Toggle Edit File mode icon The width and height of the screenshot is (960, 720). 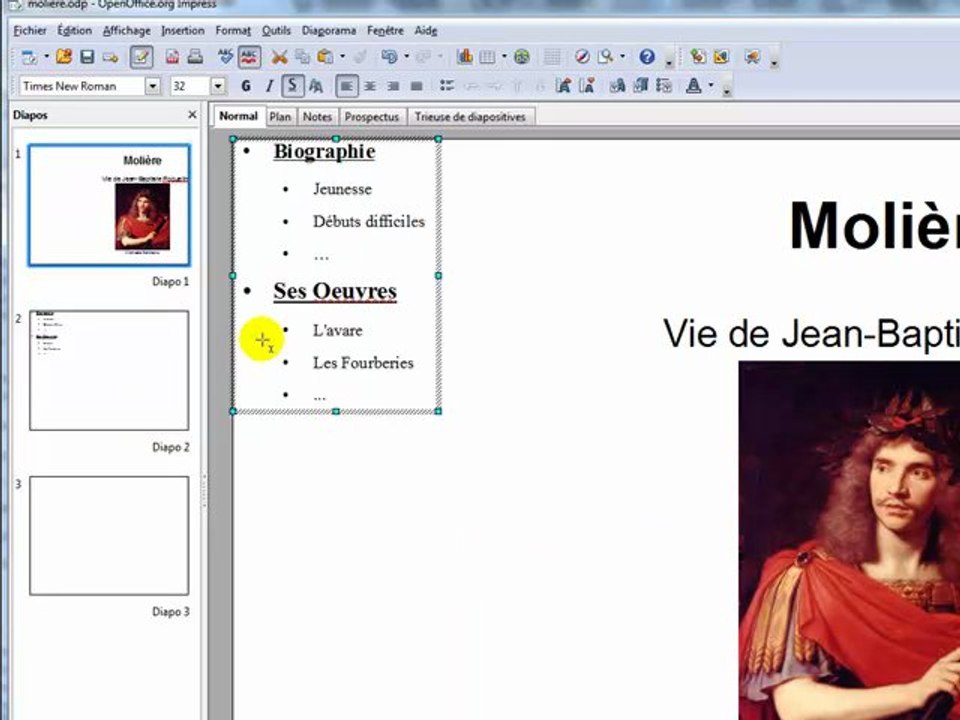coord(141,58)
